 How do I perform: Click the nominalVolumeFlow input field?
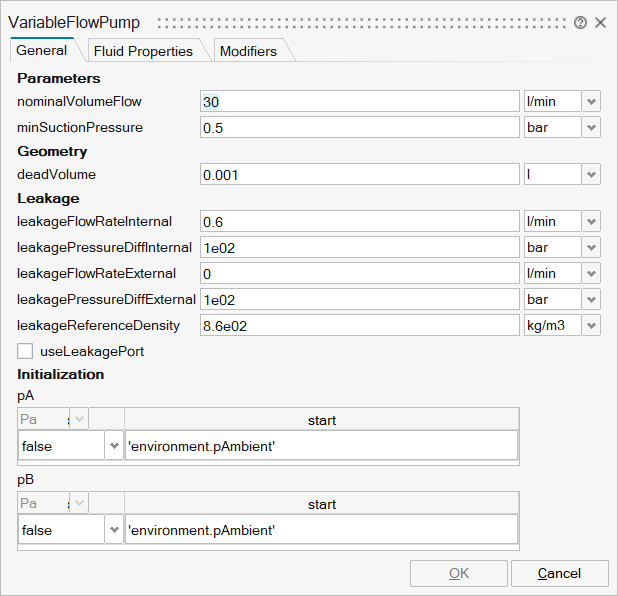tap(360, 101)
